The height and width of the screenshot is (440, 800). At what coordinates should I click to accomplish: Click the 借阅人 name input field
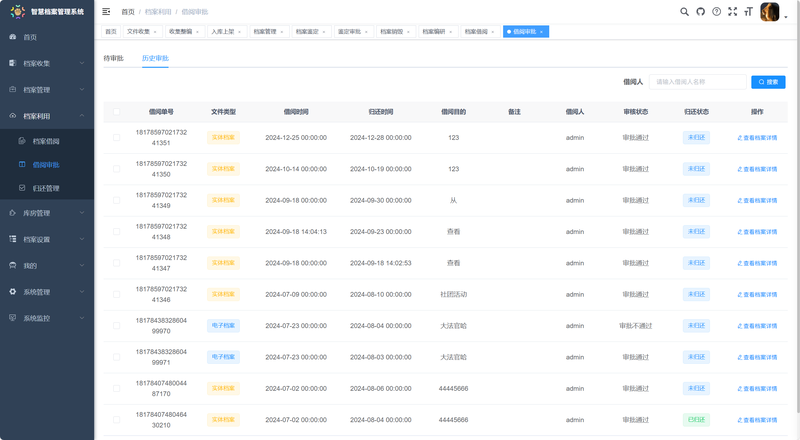point(697,82)
